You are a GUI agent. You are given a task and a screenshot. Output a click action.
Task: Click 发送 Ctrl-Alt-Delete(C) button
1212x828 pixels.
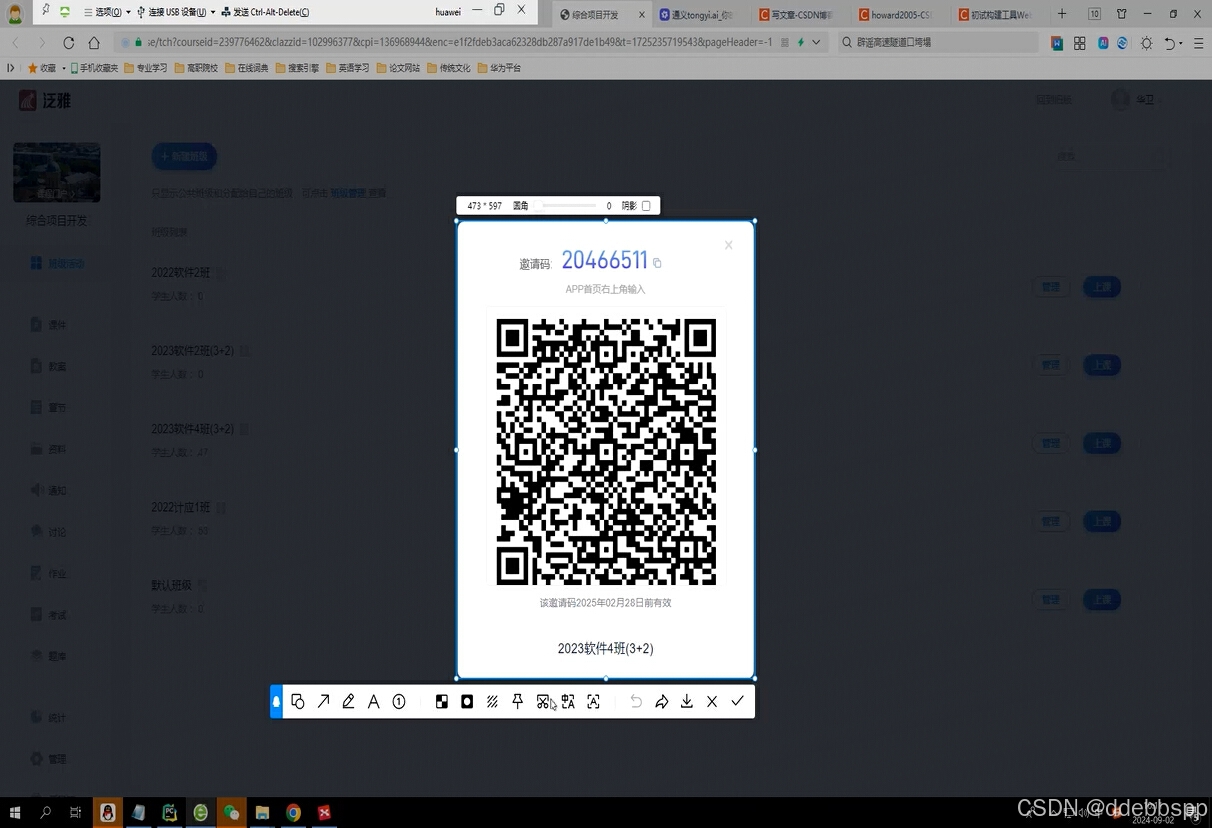coord(264,12)
